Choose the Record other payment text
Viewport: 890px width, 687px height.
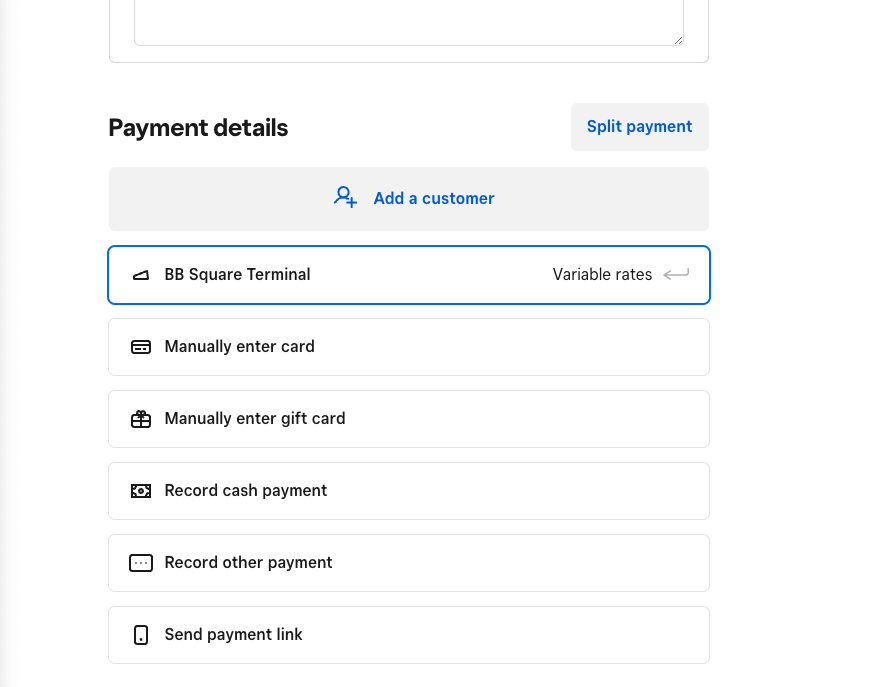[x=248, y=562]
